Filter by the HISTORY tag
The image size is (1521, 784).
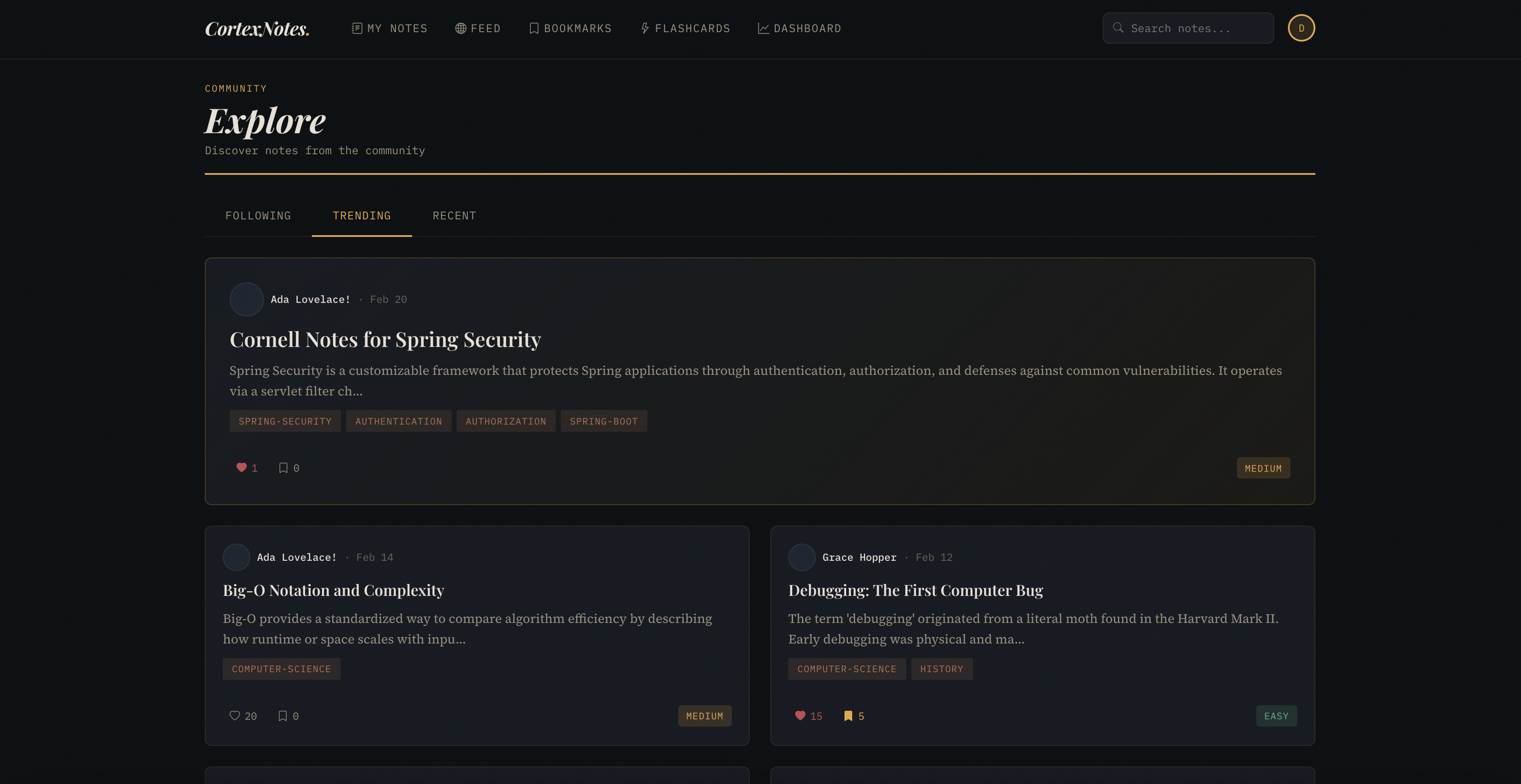(941, 669)
